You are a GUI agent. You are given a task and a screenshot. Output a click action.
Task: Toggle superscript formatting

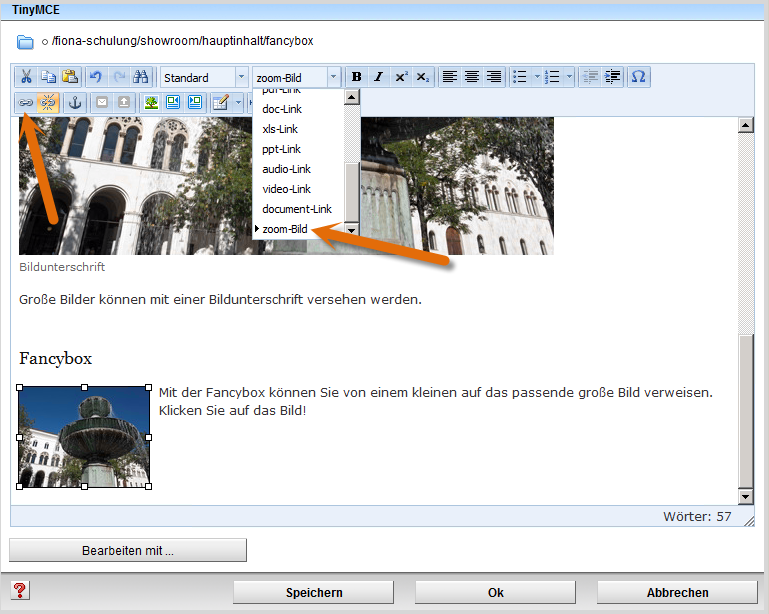pos(401,77)
